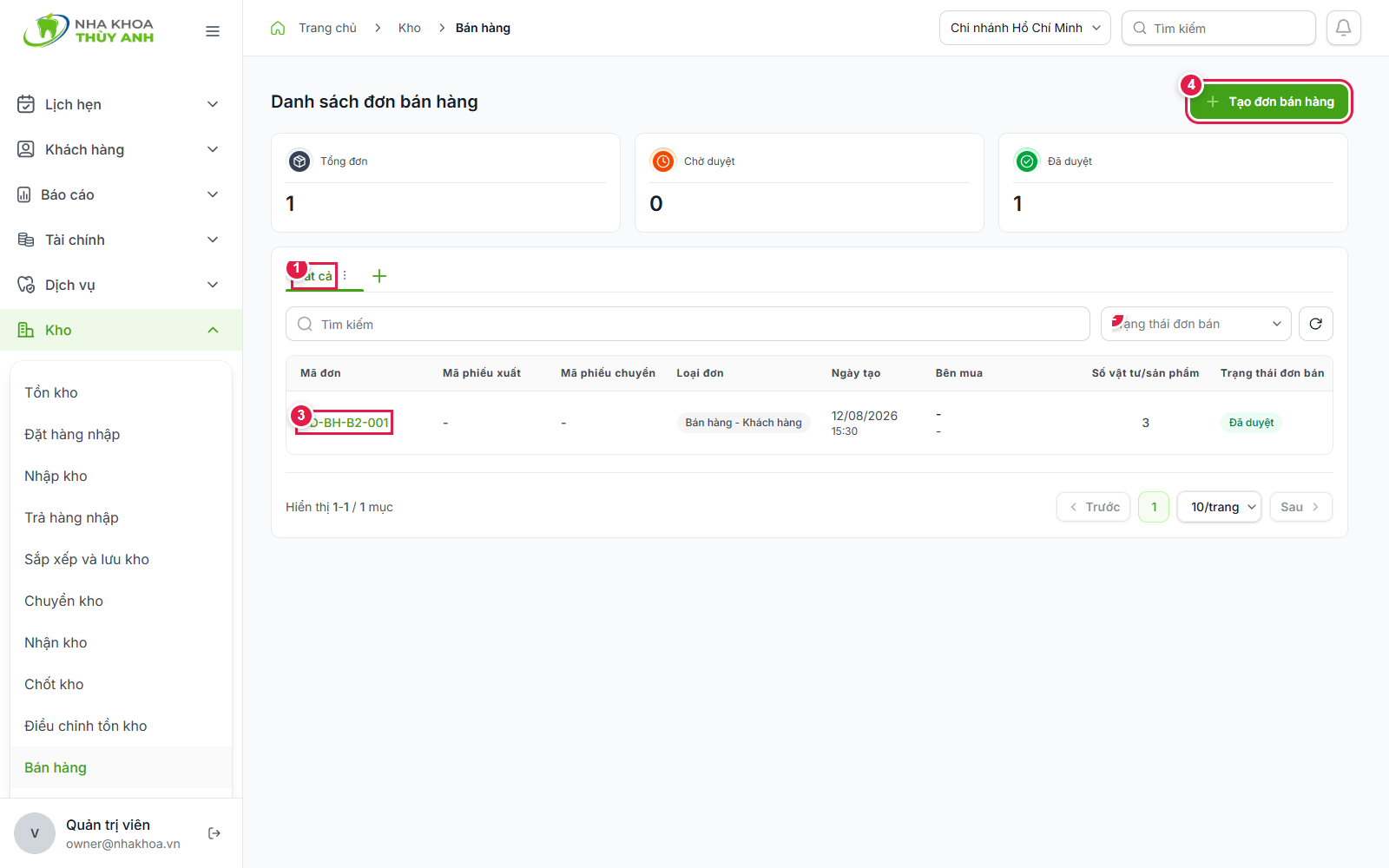This screenshot has height=868, width=1389.
Task: Click the Tài chính coins icon
Action: coord(26,240)
